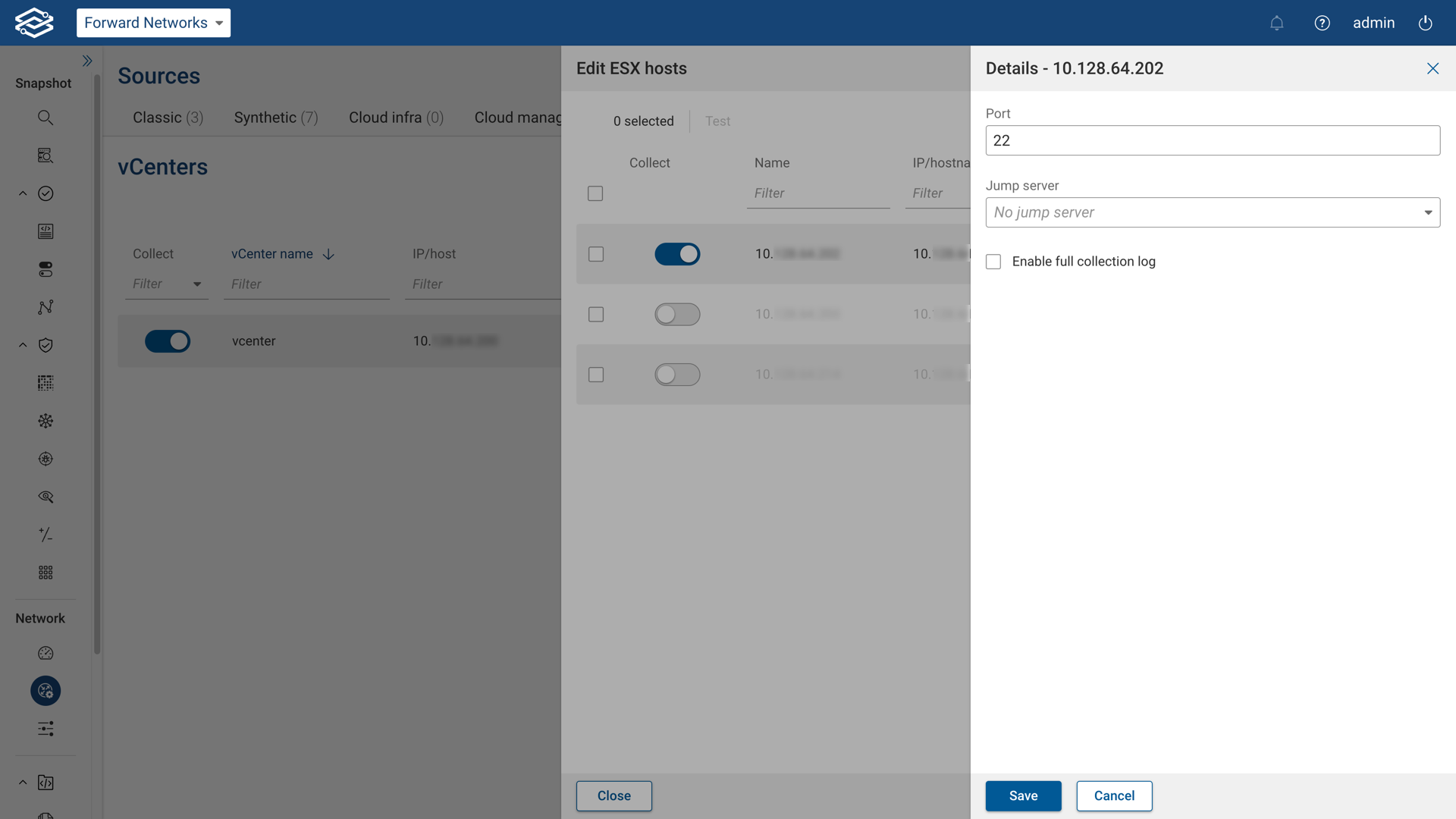The height and width of the screenshot is (819, 1456).
Task: Enable full collection log checkbox
Action: click(x=993, y=261)
